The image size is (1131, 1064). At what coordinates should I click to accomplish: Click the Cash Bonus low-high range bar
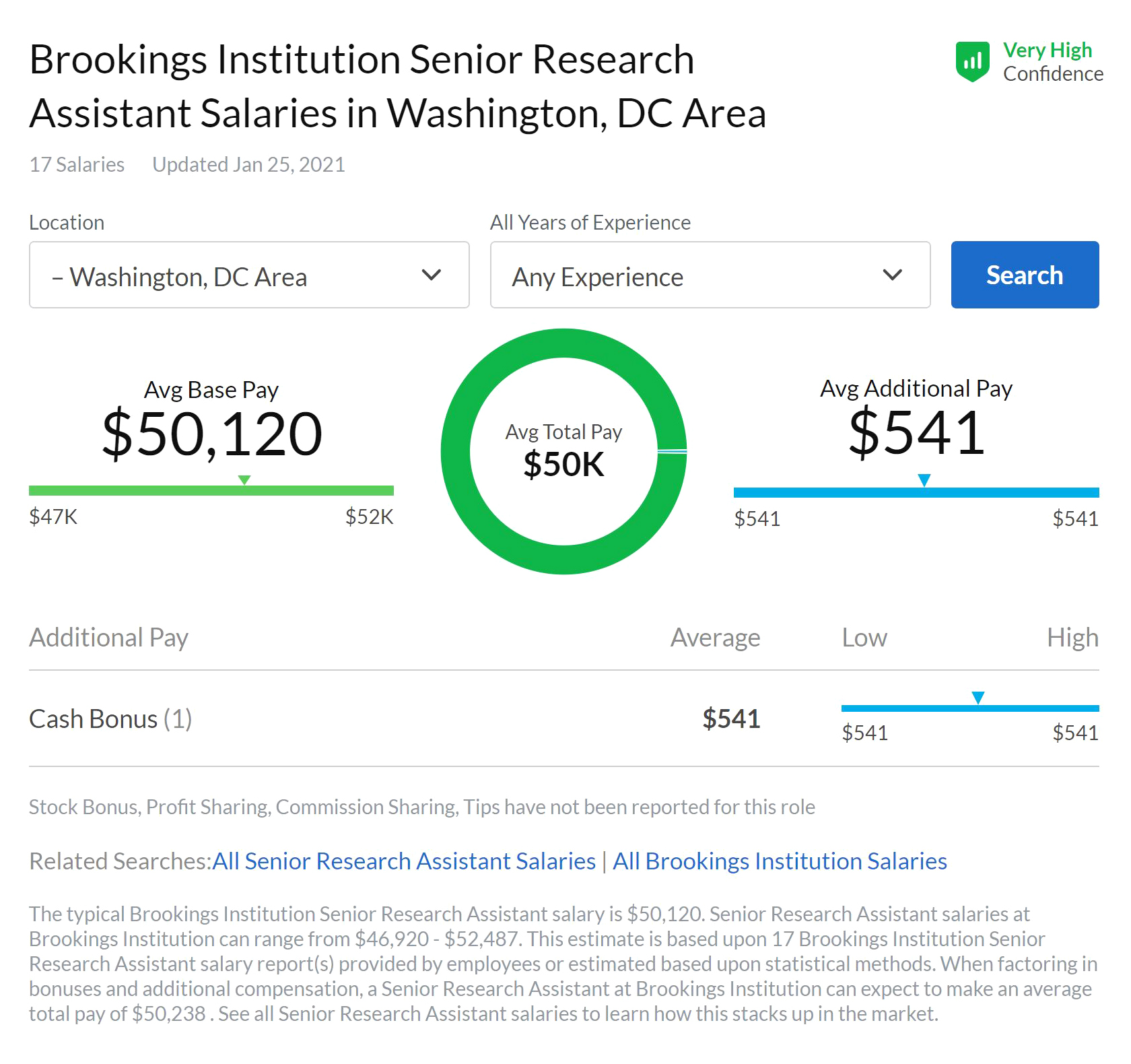[970, 708]
